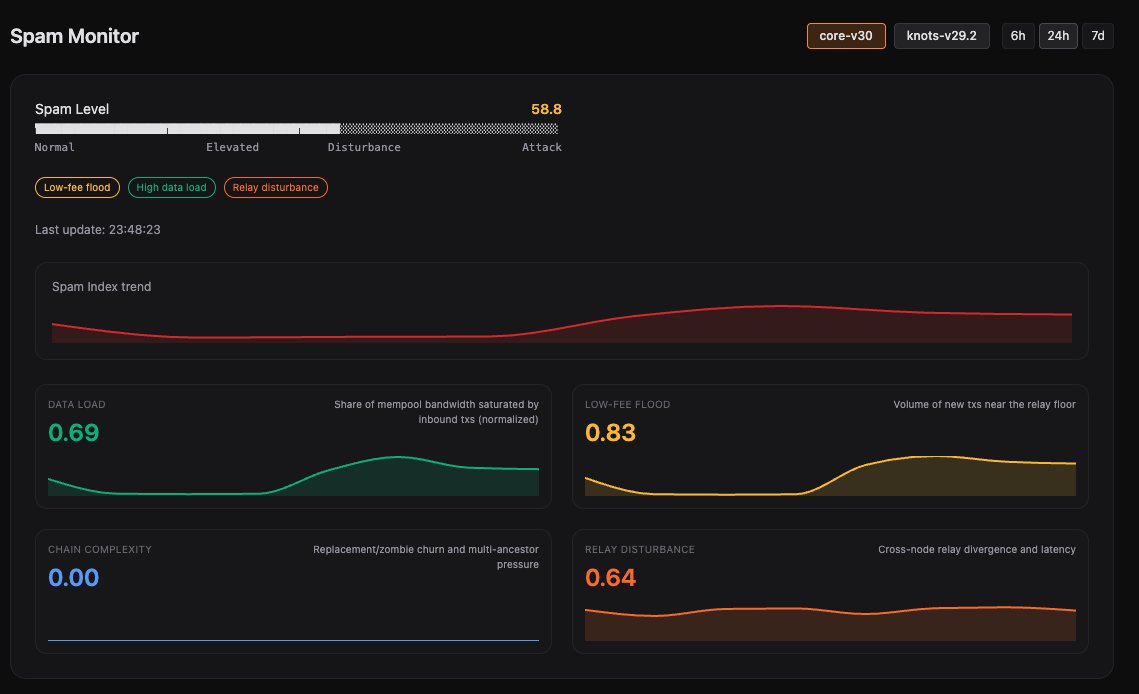Click the High data load badge
The width and height of the screenshot is (1139, 694).
(171, 187)
